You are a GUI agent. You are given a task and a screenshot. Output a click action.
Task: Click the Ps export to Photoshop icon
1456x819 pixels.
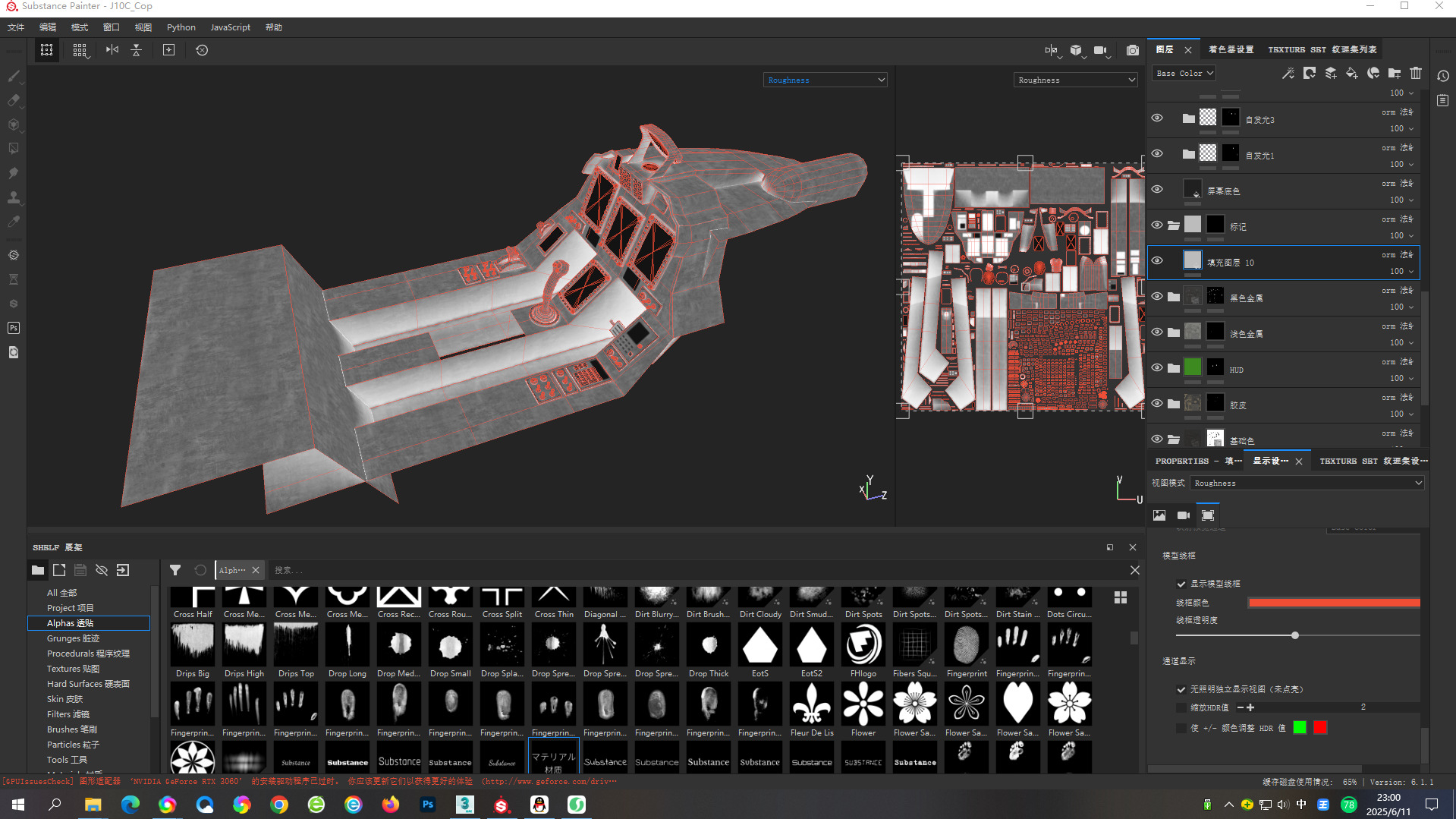click(x=14, y=328)
